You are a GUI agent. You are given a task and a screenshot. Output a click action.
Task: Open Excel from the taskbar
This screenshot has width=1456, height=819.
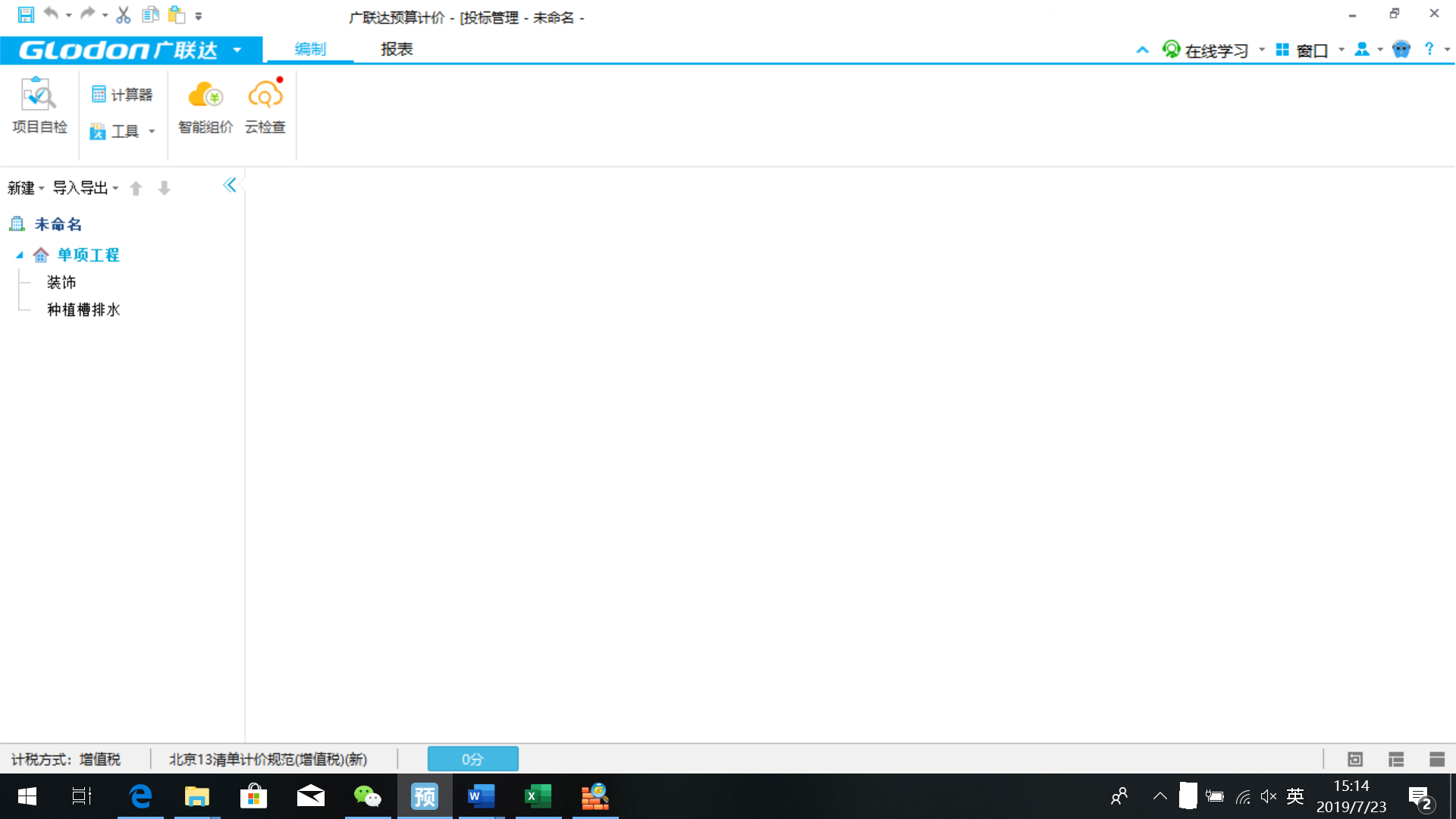(538, 796)
